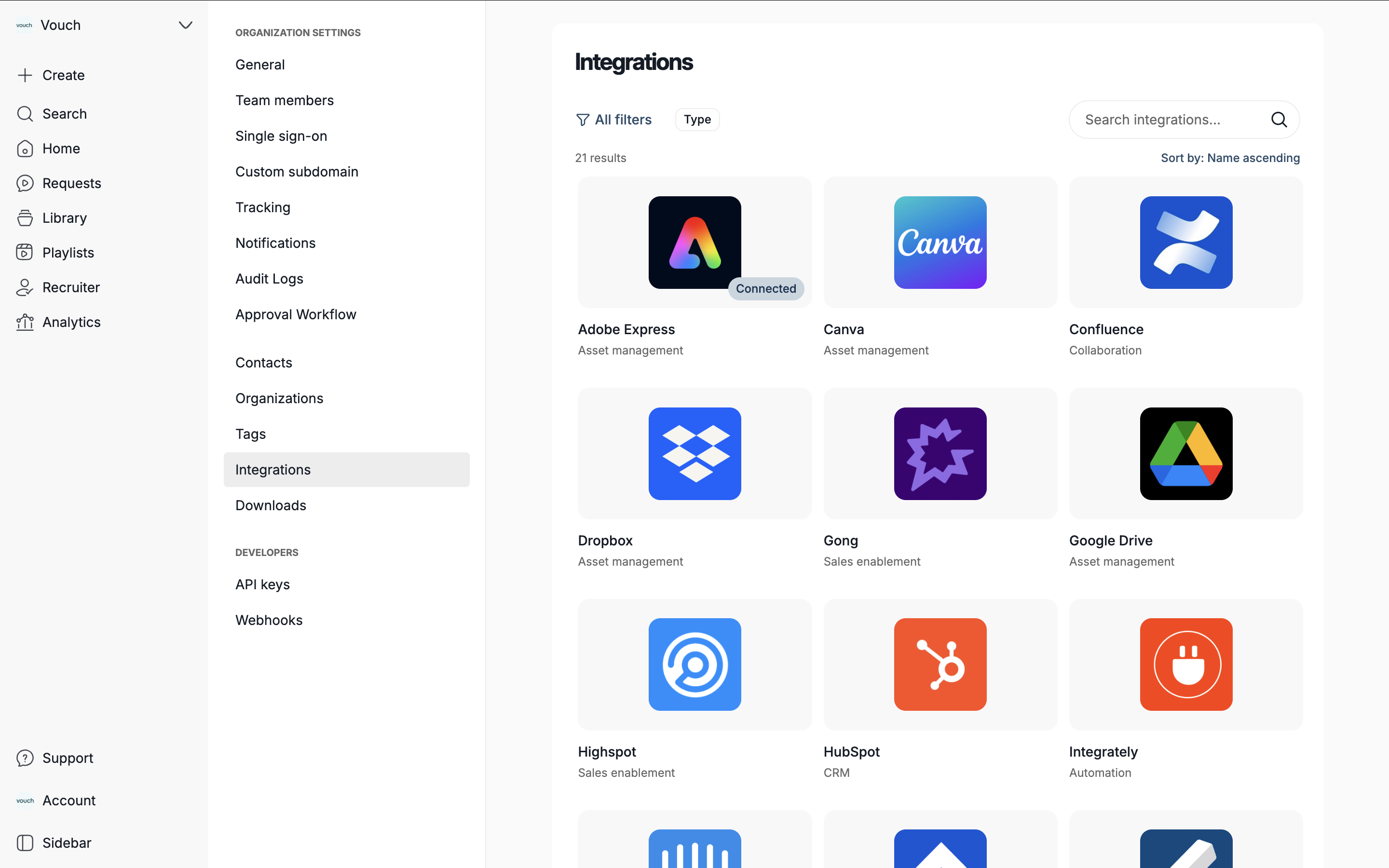Click the All filters button

coord(613,120)
